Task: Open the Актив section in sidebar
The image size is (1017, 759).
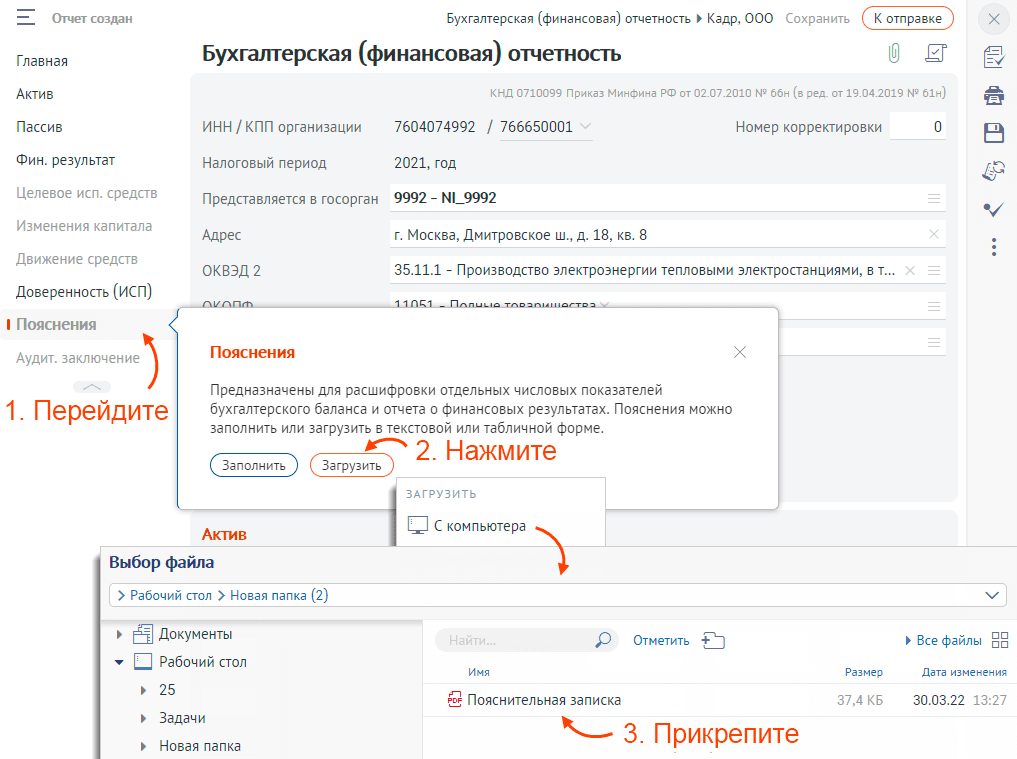Action: click(x=35, y=94)
